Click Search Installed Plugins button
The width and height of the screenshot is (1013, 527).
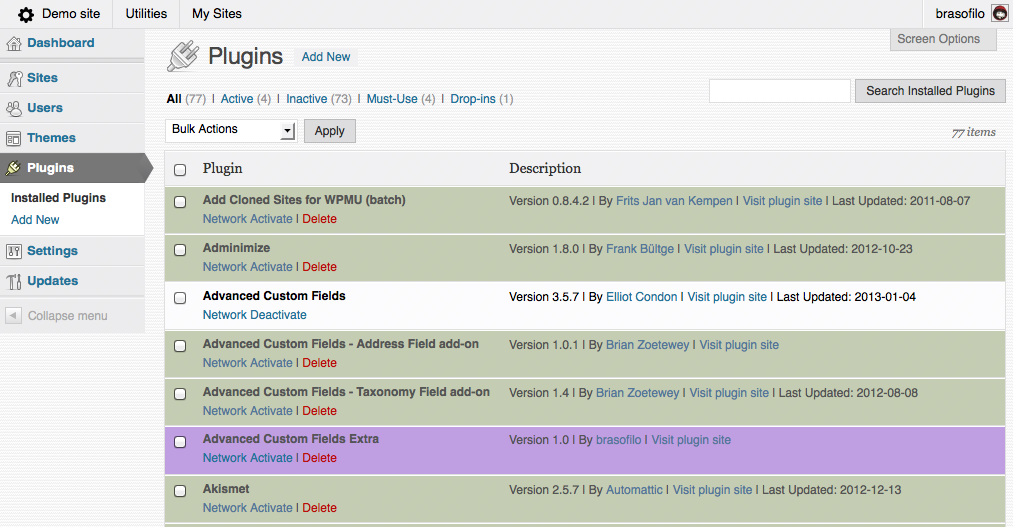click(930, 91)
